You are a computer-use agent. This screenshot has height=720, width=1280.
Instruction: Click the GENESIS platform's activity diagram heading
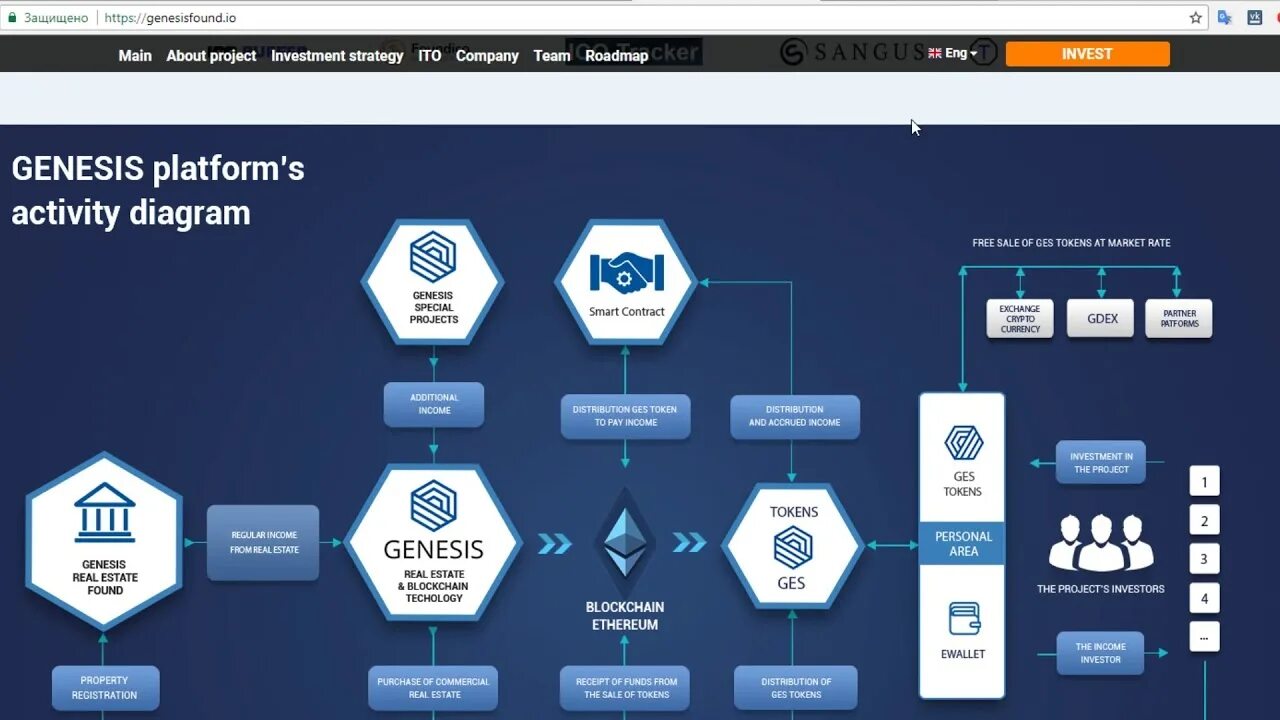pos(158,191)
